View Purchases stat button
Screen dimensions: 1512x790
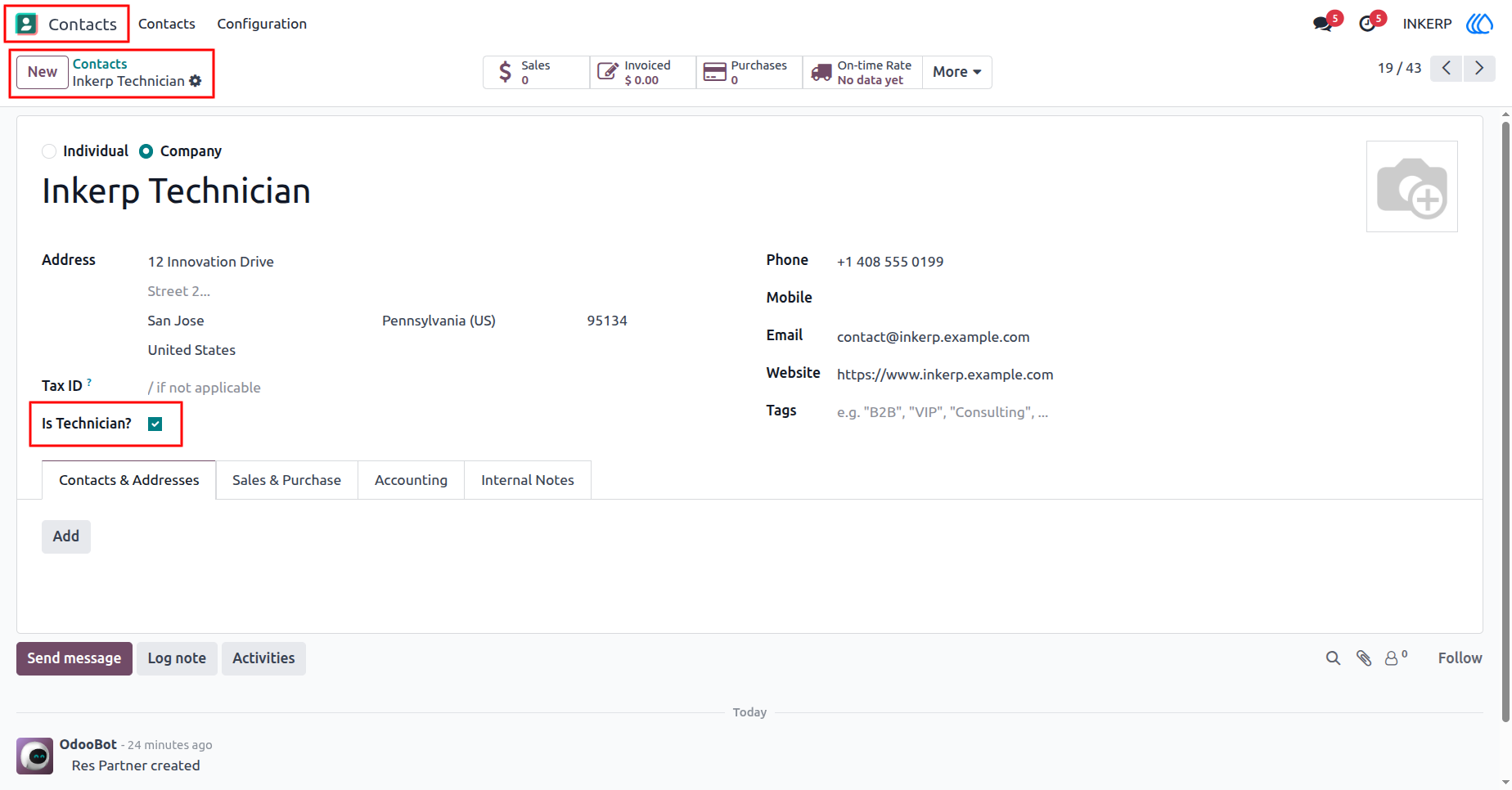coord(749,72)
